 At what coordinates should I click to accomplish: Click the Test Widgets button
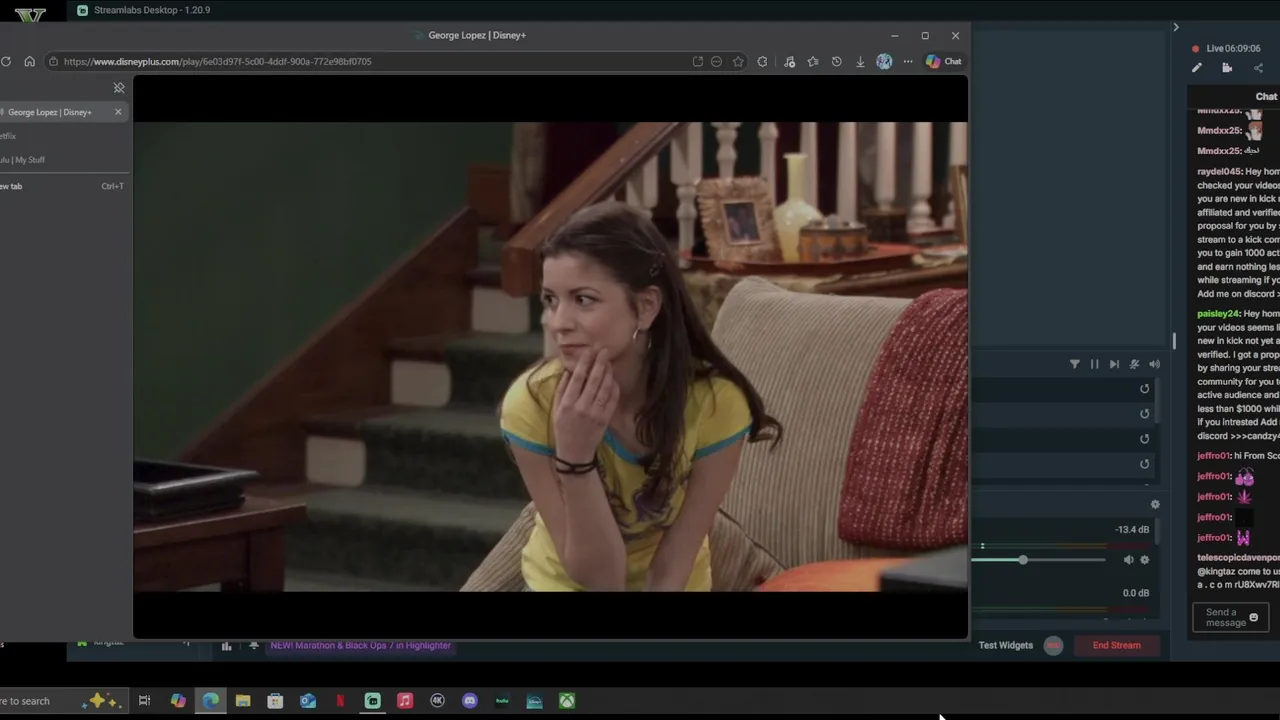[1006, 645]
